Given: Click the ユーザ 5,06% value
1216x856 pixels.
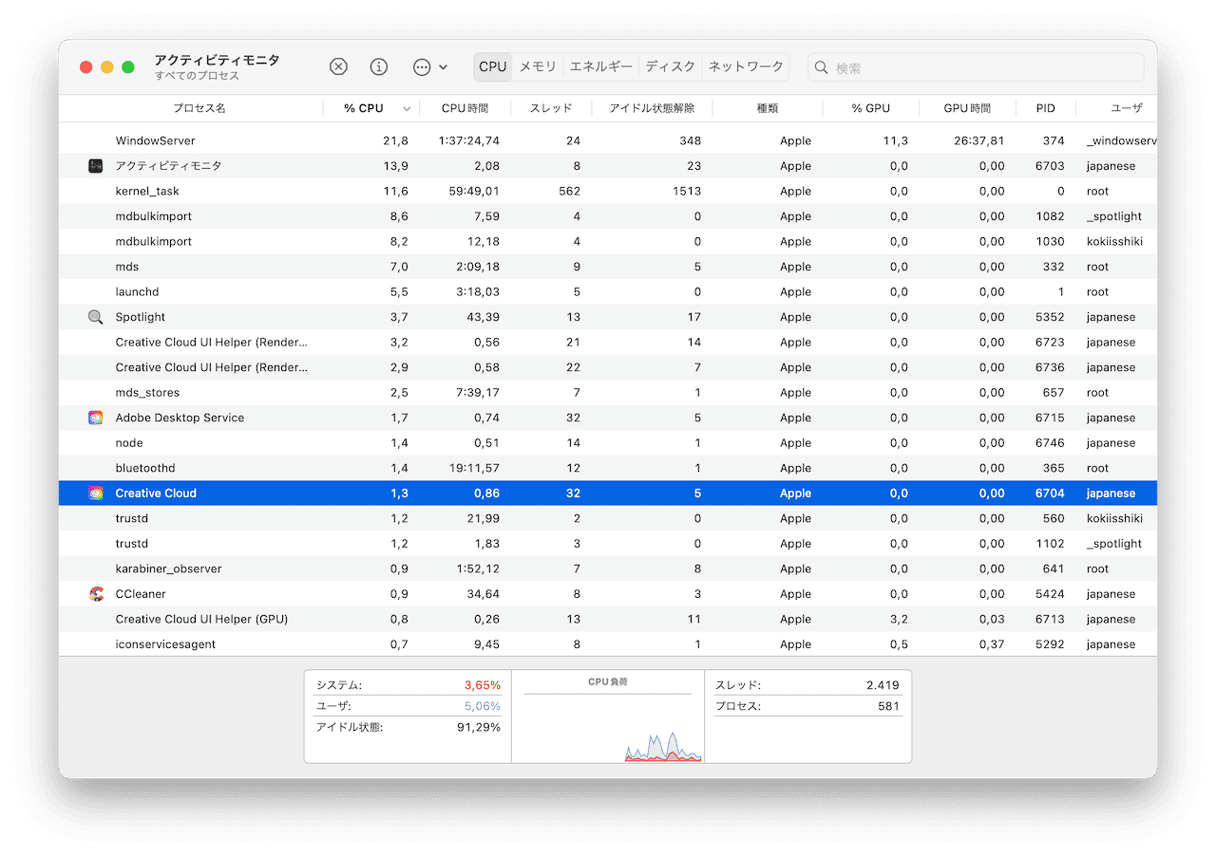Looking at the screenshot, I should [482, 706].
